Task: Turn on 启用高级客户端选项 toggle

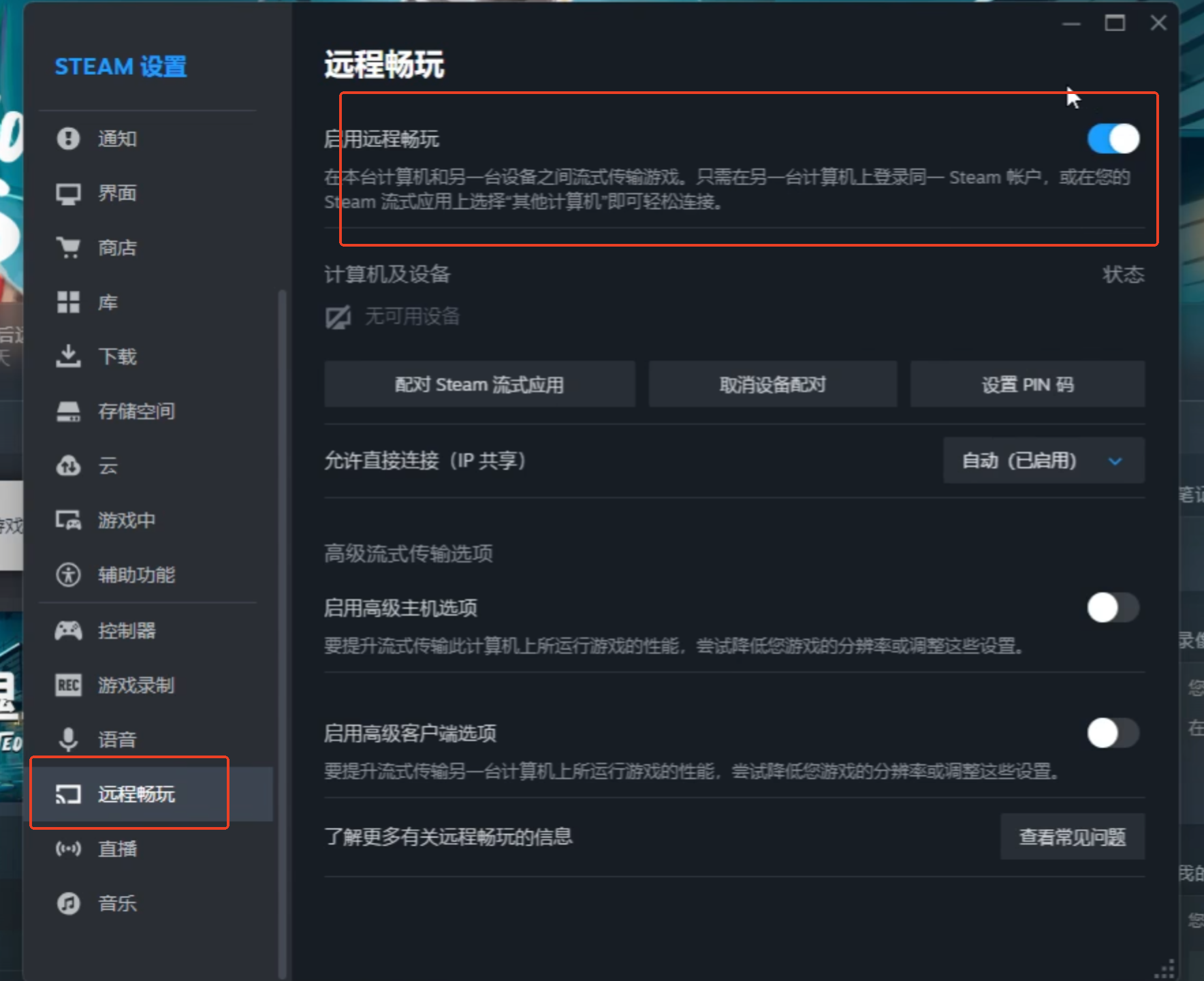Action: pyautogui.click(x=1113, y=734)
